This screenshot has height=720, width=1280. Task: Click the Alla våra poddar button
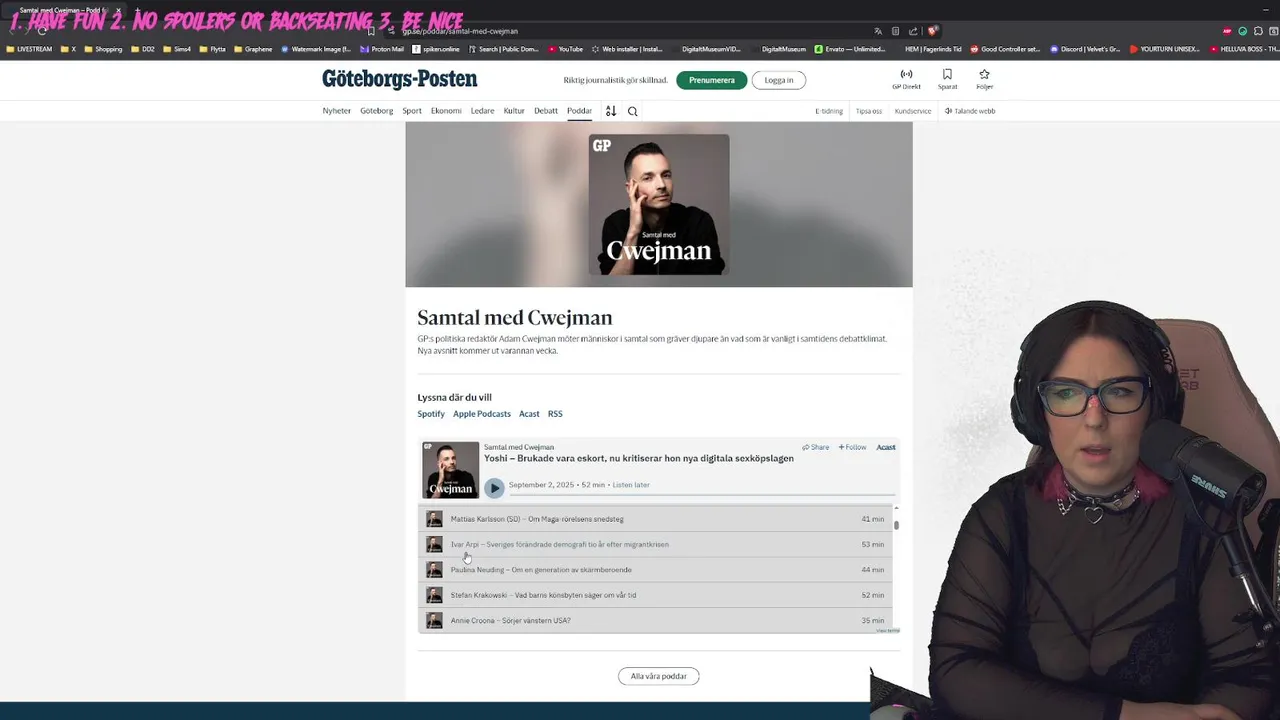658,676
